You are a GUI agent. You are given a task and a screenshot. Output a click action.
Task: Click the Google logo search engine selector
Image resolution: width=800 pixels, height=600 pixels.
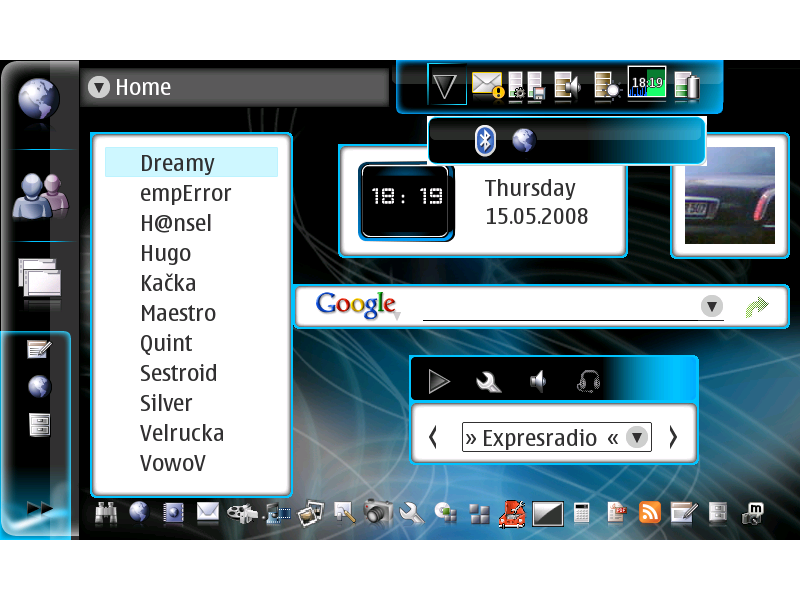point(357,306)
